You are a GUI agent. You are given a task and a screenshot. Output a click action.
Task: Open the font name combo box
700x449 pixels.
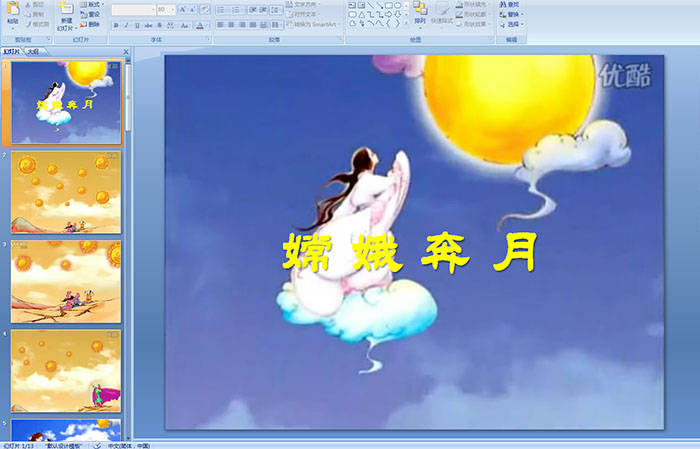pos(133,9)
